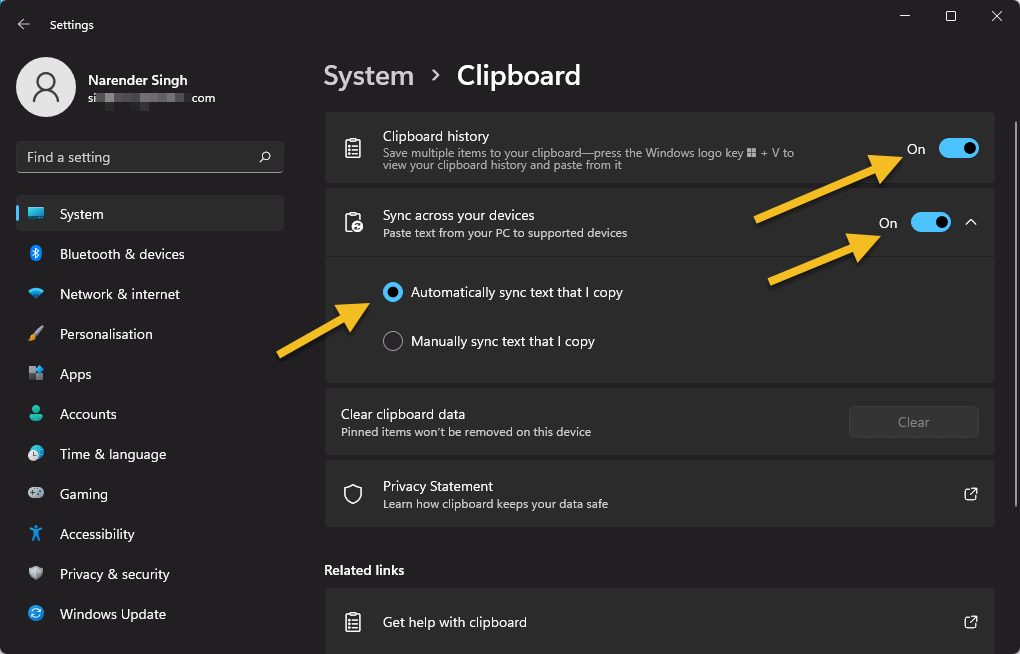
Task: Click the Find a setting search box
Action: (x=150, y=157)
